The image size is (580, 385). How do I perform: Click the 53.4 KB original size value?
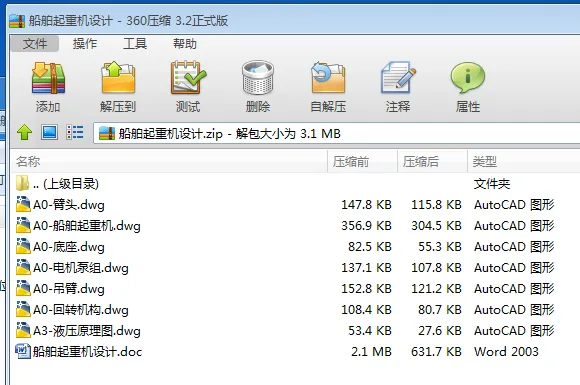370,331
